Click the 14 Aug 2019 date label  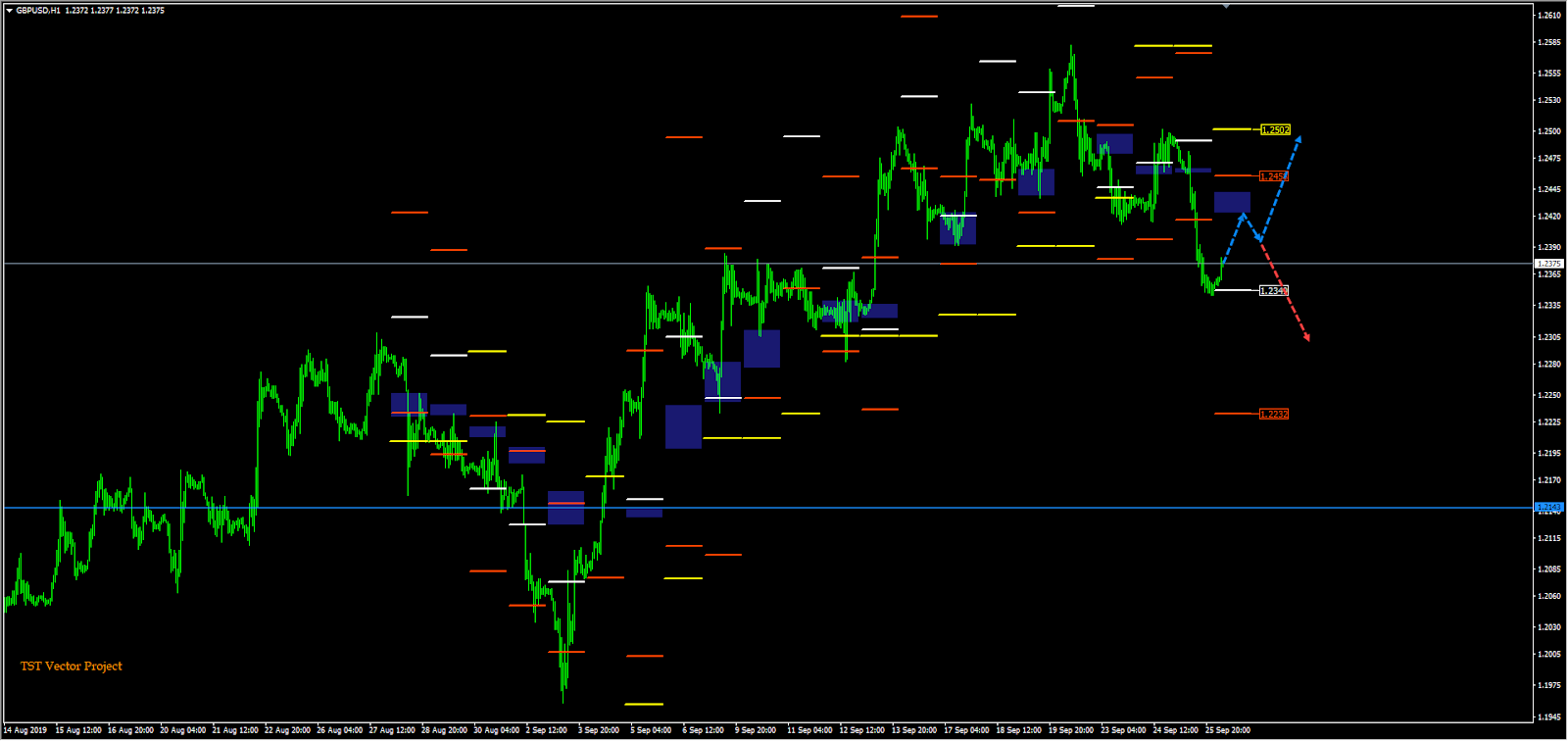click(25, 730)
